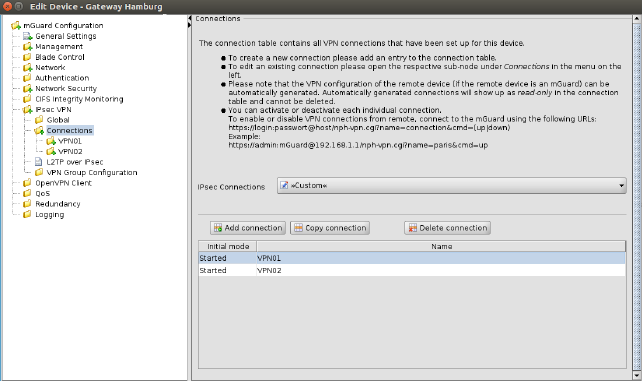The height and width of the screenshot is (381, 642).
Task: Select Management tree node
Action: tap(59, 47)
